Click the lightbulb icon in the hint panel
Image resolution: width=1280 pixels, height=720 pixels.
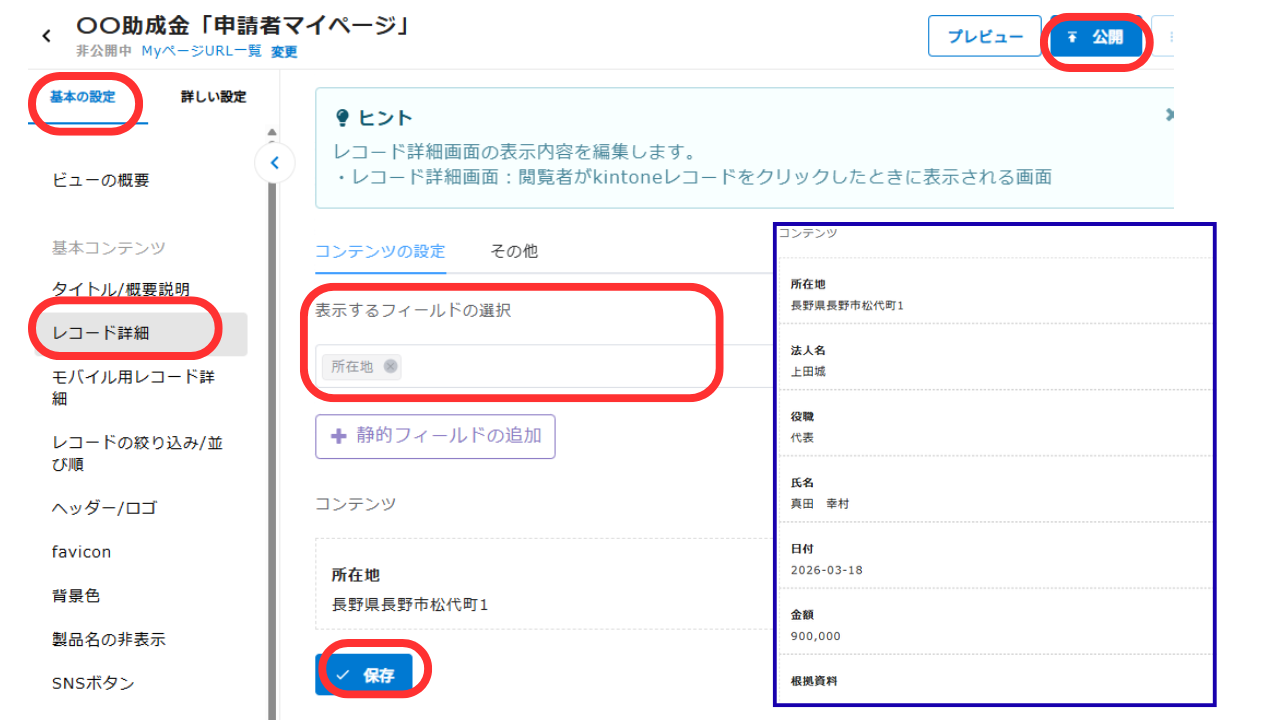(x=341, y=117)
